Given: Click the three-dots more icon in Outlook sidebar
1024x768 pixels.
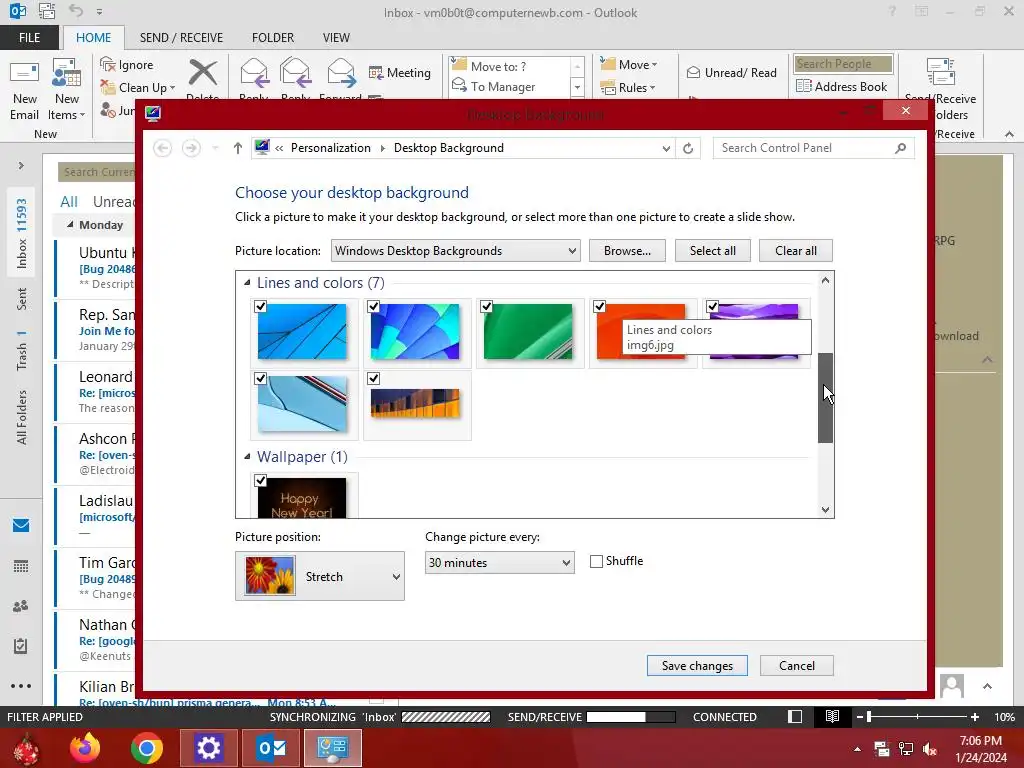Looking at the screenshot, I should point(21,686).
